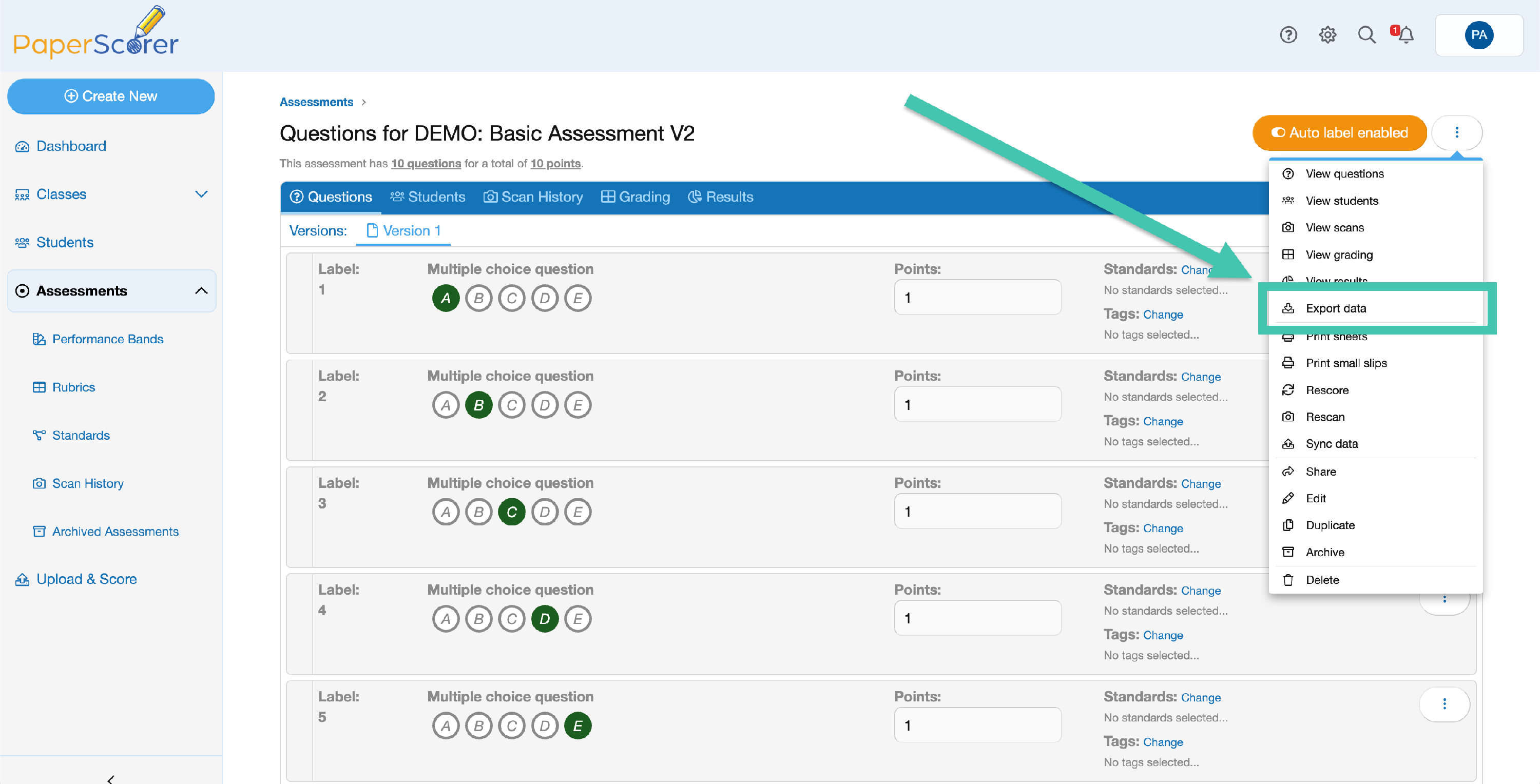Click the Rescore refresh icon in menu

pyautogui.click(x=1288, y=389)
